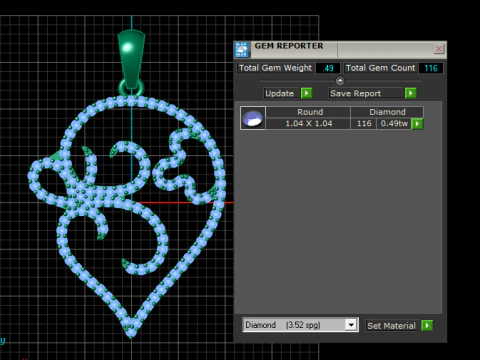Click the green arrow next to Save Report
The width and height of the screenshot is (480, 360).
point(411,93)
